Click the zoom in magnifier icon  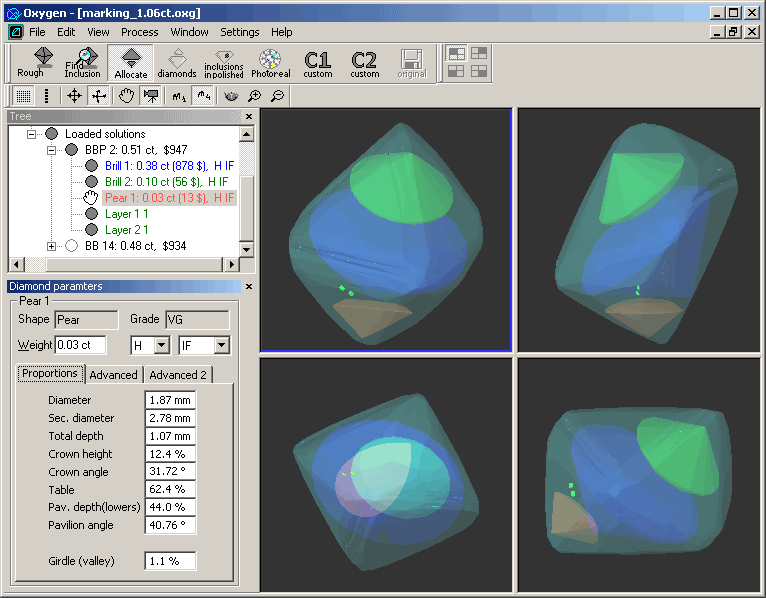tap(255, 96)
